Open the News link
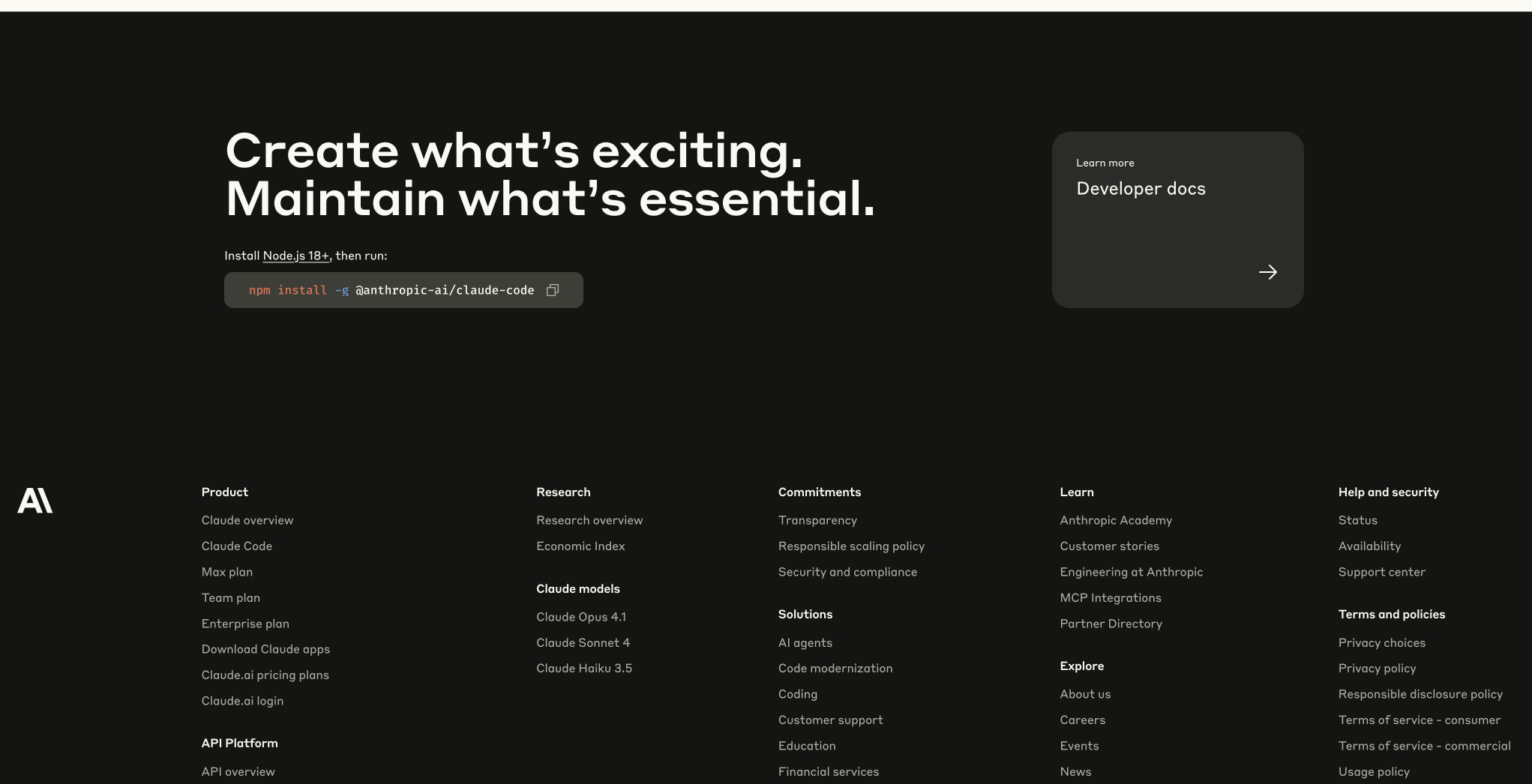The height and width of the screenshot is (784, 1532). click(1075, 771)
